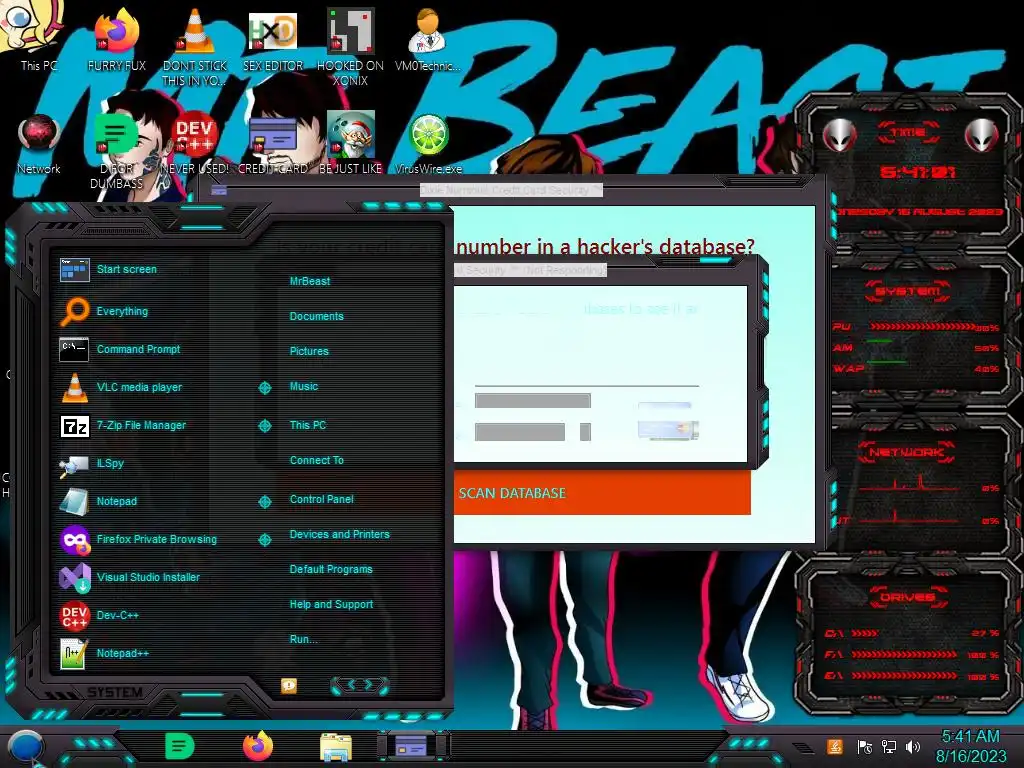The image size is (1024, 768).
Task: Open Documents from the start menu
Action: click(317, 316)
